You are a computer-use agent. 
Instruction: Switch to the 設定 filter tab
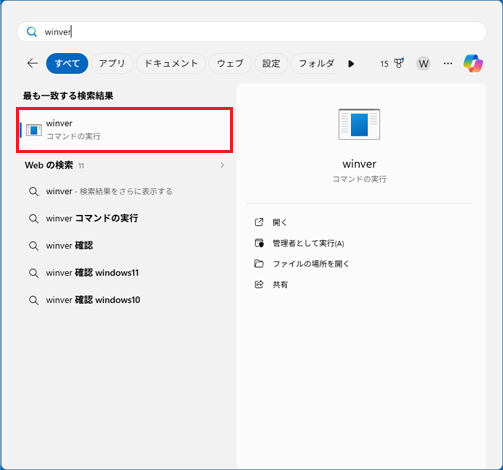click(271, 63)
